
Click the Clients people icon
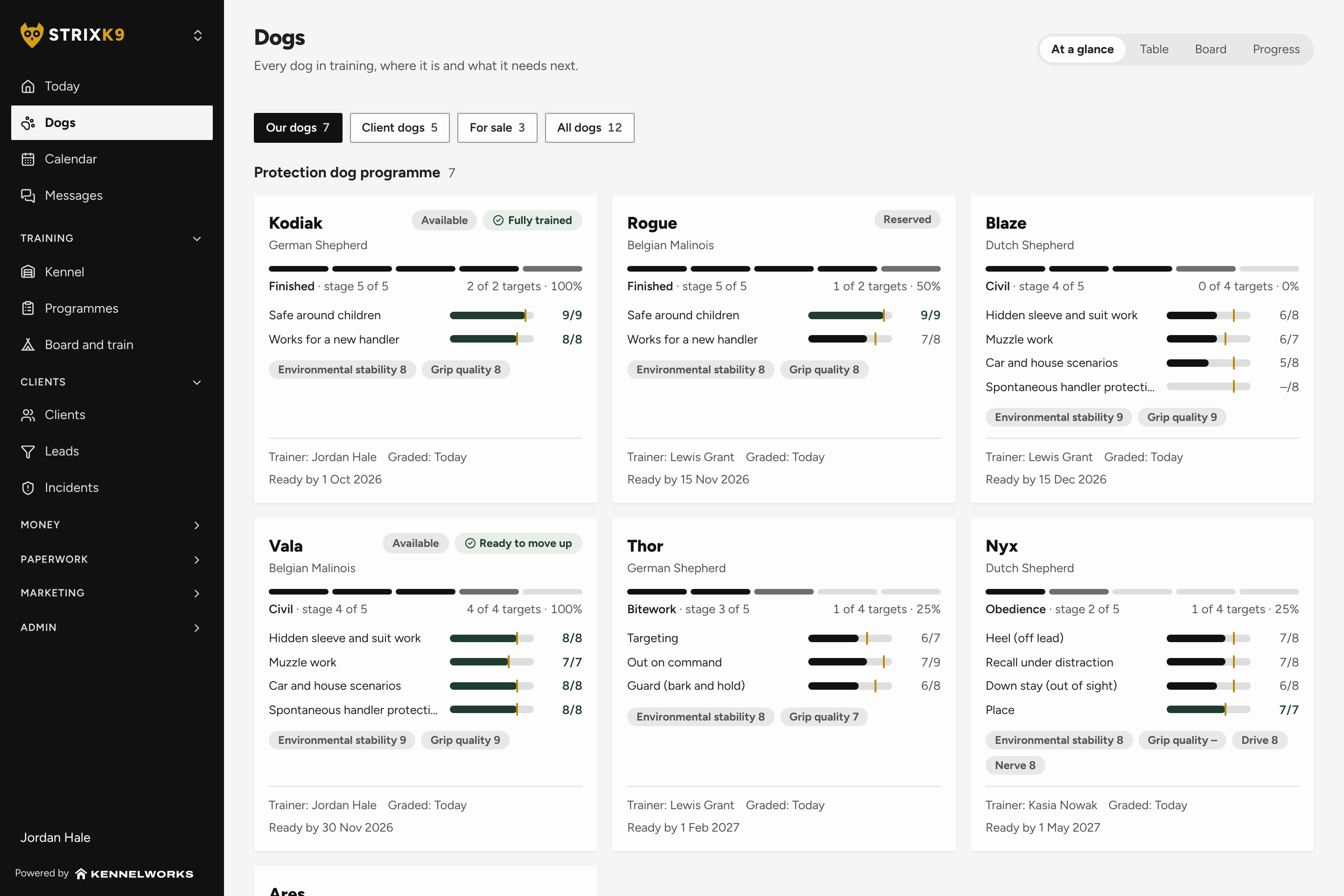click(28, 415)
